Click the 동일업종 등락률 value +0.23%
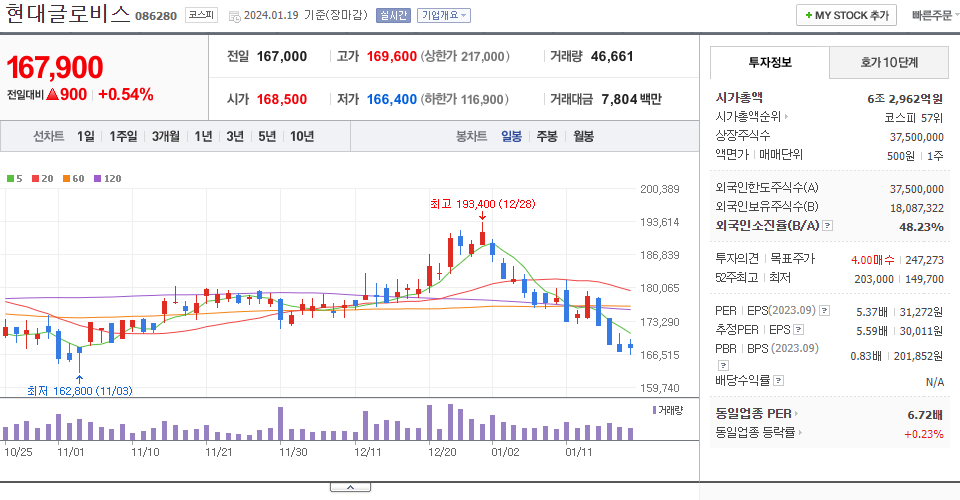Viewport: 960px width, 500px height. [924, 434]
